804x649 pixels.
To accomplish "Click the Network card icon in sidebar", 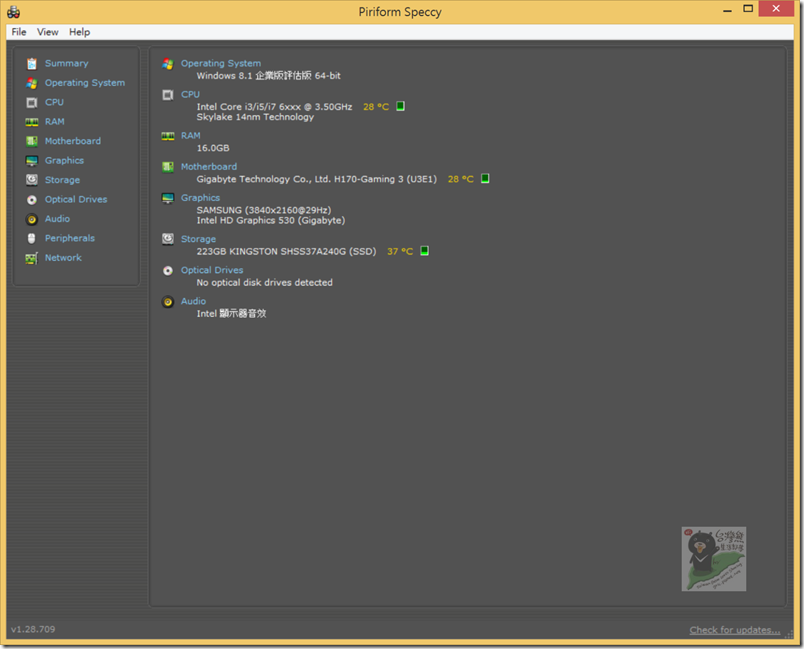I will [32, 258].
